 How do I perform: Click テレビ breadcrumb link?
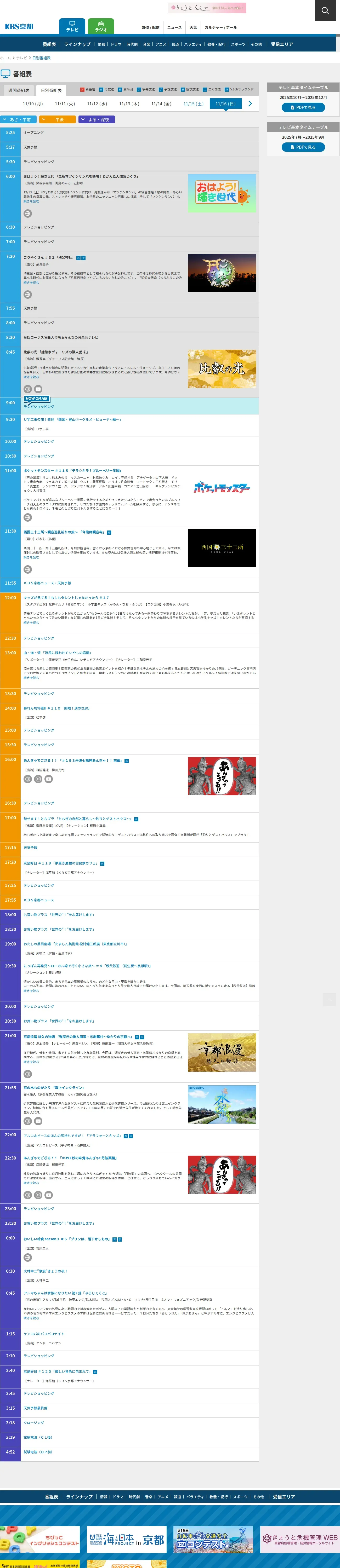tap(21, 58)
